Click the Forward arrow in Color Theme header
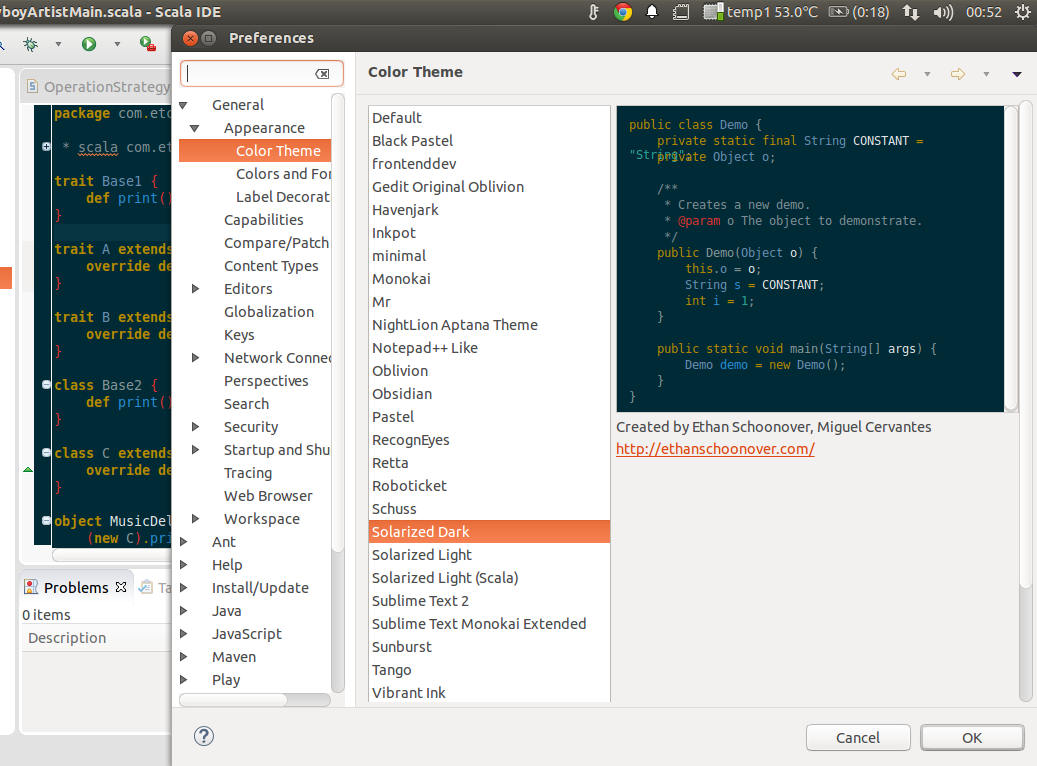 [958, 73]
